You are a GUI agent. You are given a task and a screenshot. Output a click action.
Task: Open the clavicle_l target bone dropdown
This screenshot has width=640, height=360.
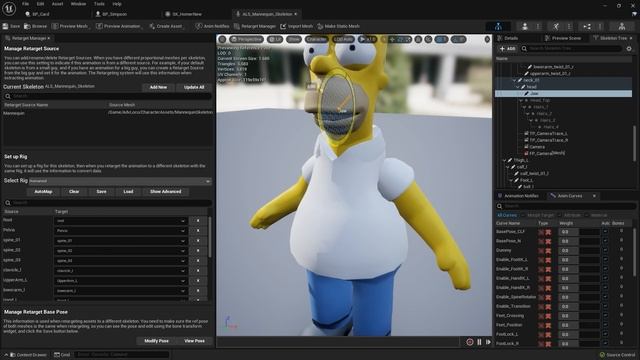click(121, 271)
